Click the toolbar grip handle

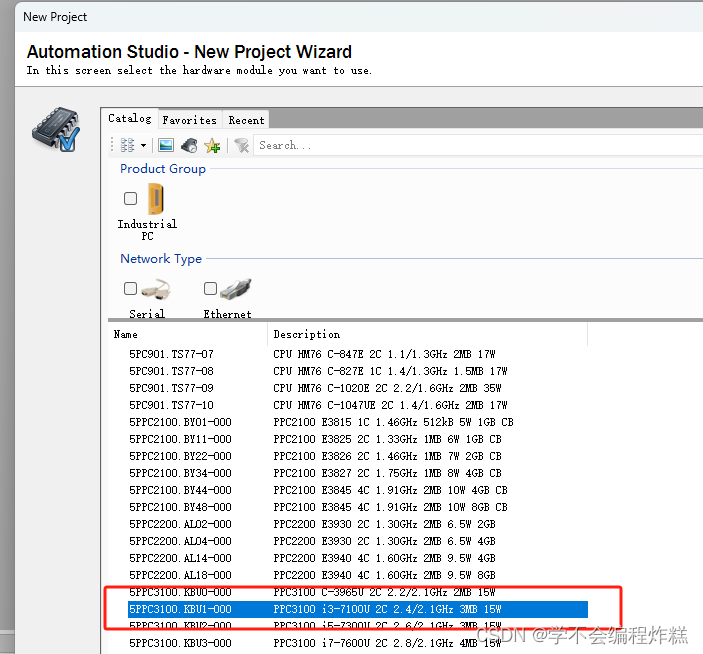112,145
